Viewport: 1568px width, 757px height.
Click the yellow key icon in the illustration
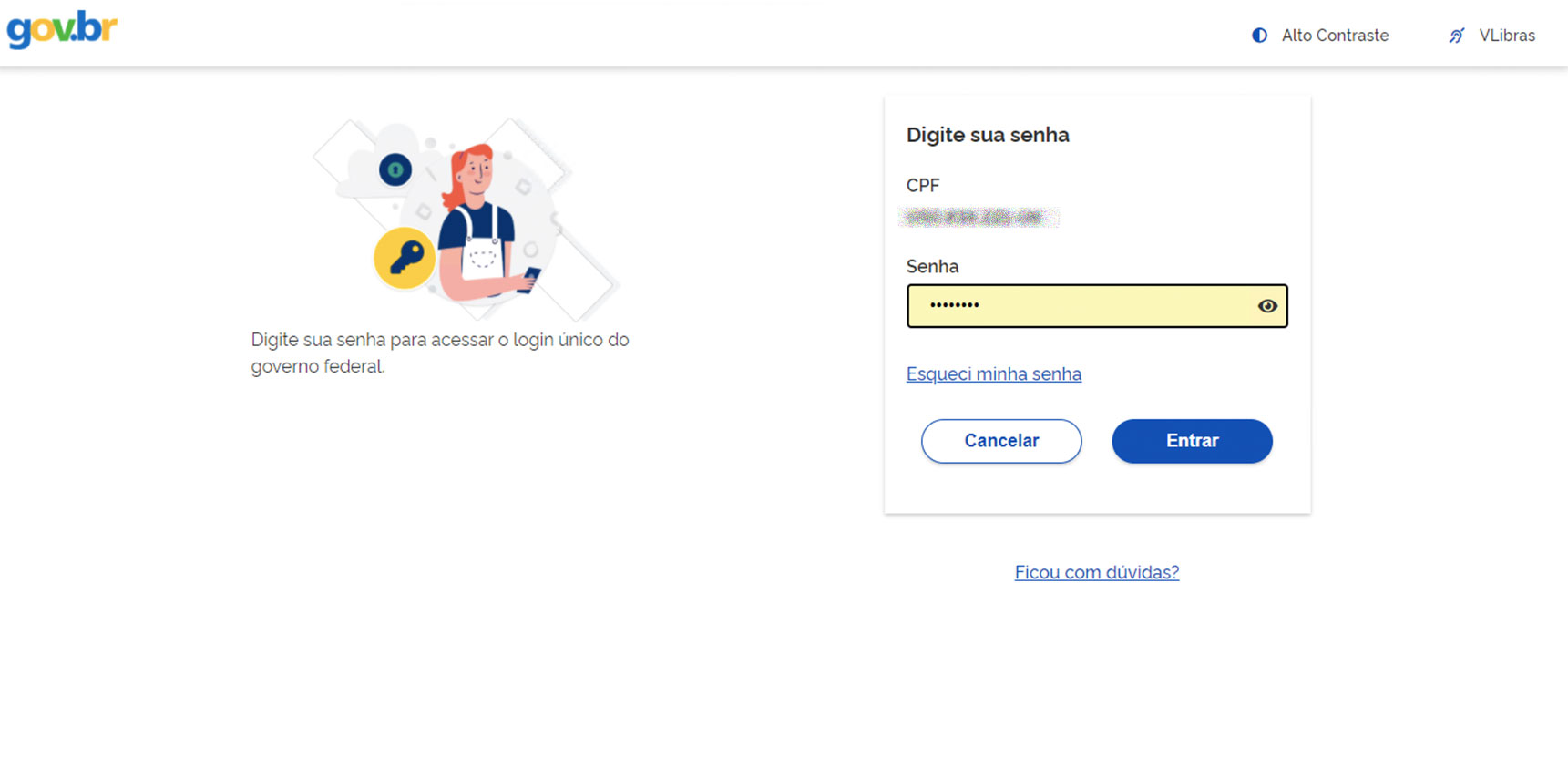404,258
